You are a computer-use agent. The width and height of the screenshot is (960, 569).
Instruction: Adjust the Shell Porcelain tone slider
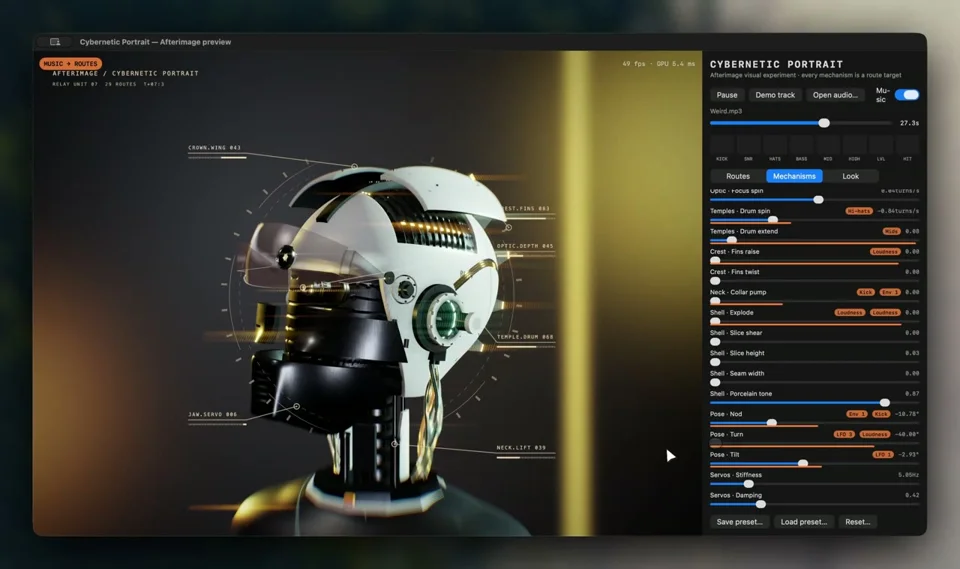point(814,402)
